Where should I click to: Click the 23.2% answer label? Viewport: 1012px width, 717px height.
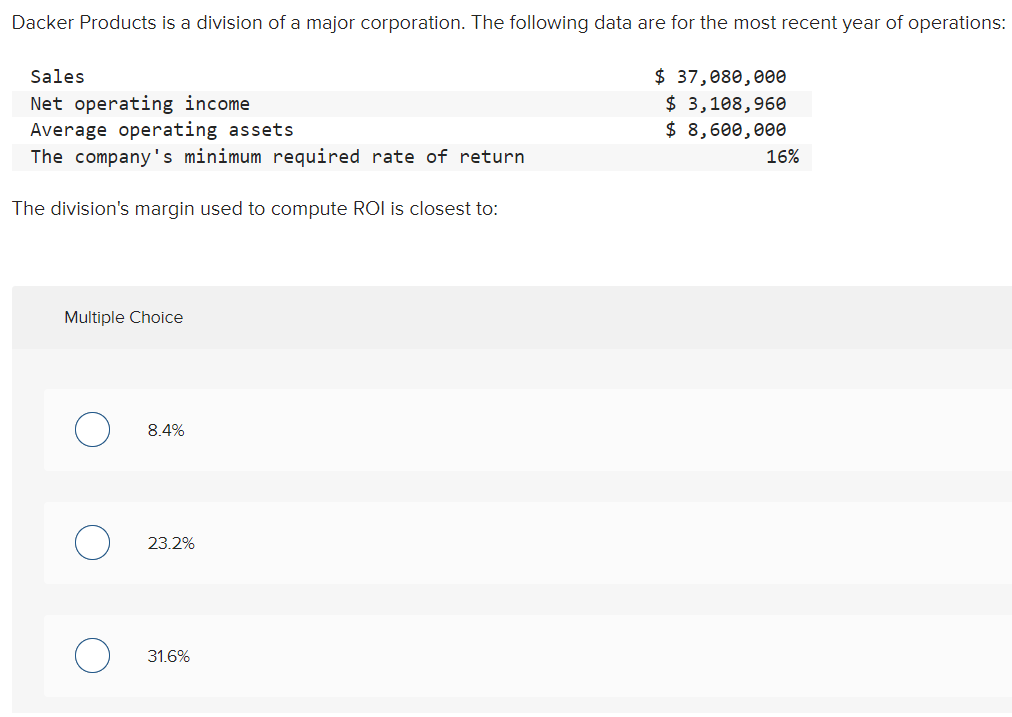coord(170,543)
